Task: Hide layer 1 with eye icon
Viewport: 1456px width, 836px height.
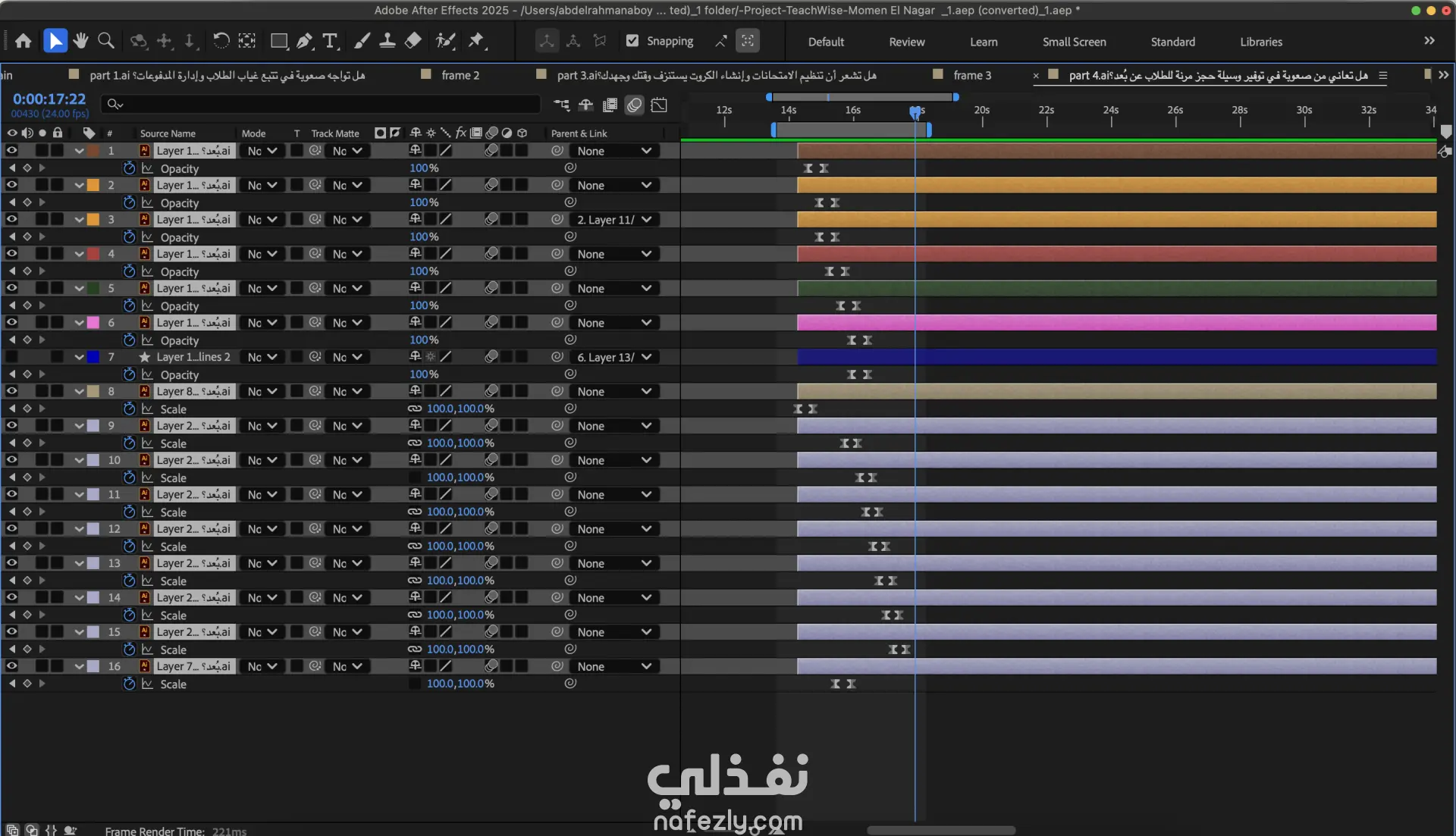Action: pyautogui.click(x=11, y=151)
